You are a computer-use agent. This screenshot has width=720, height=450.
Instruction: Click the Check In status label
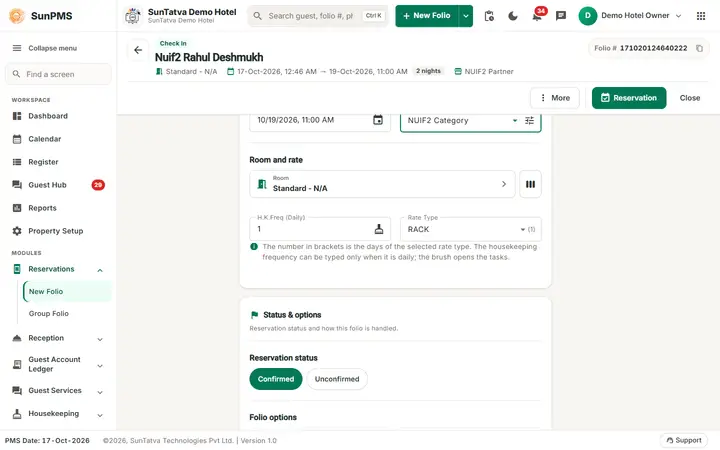pyautogui.click(x=173, y=43)
